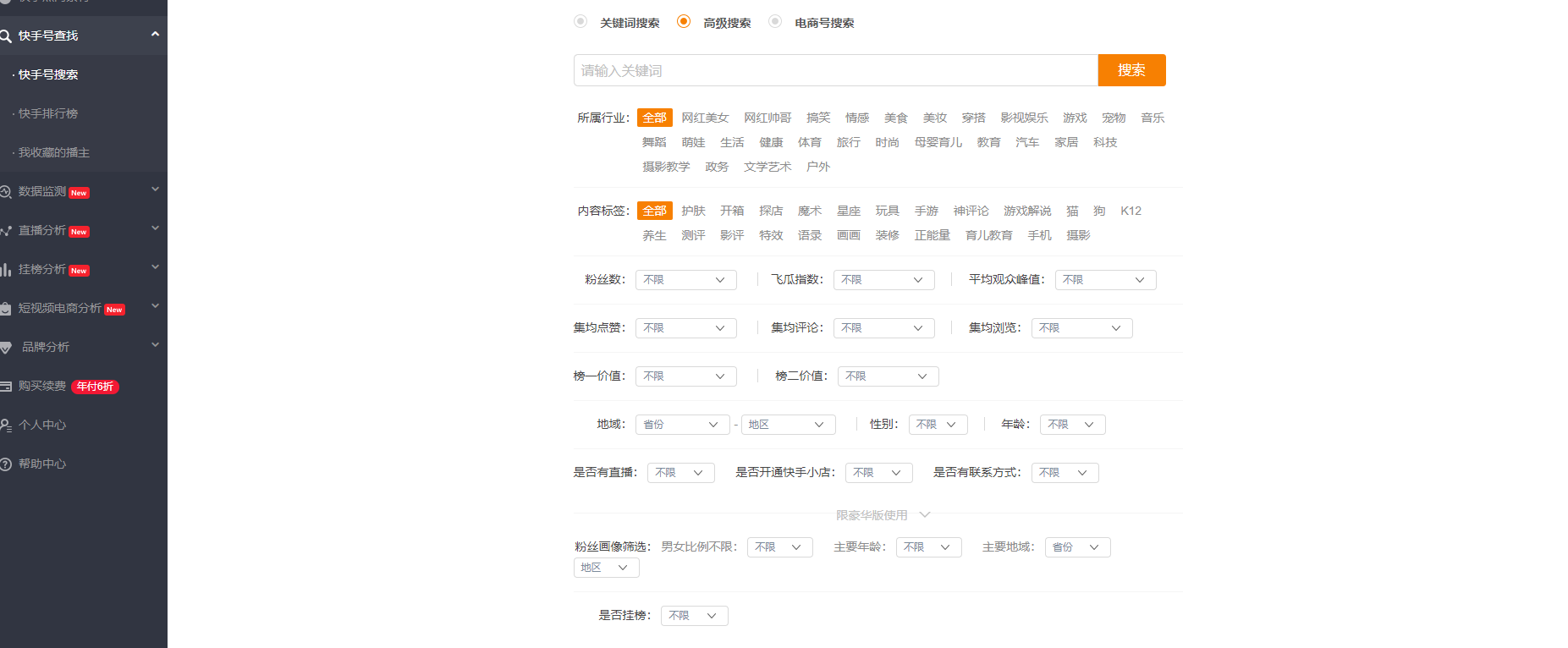Choose the 正能量 content tag
The image size is (1568, 648).
click(x=933, y=235)
